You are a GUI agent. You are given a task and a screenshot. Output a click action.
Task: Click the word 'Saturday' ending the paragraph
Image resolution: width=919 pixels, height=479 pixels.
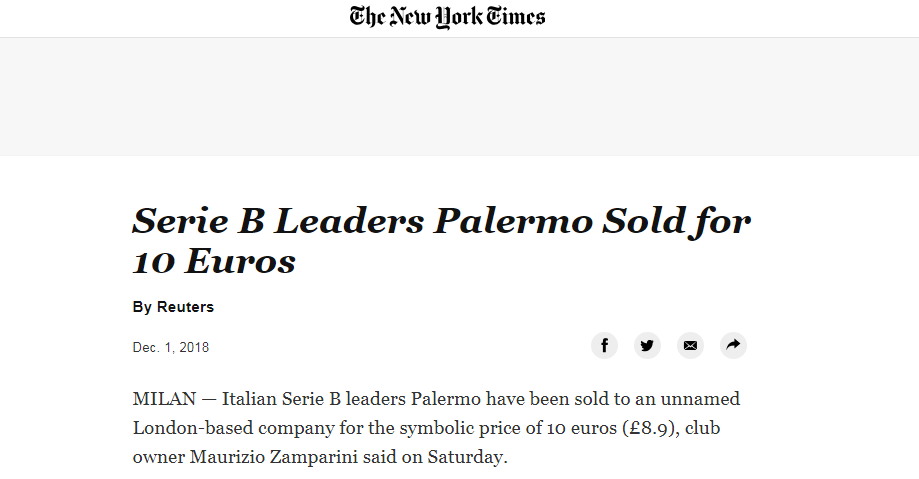(471, 458)
